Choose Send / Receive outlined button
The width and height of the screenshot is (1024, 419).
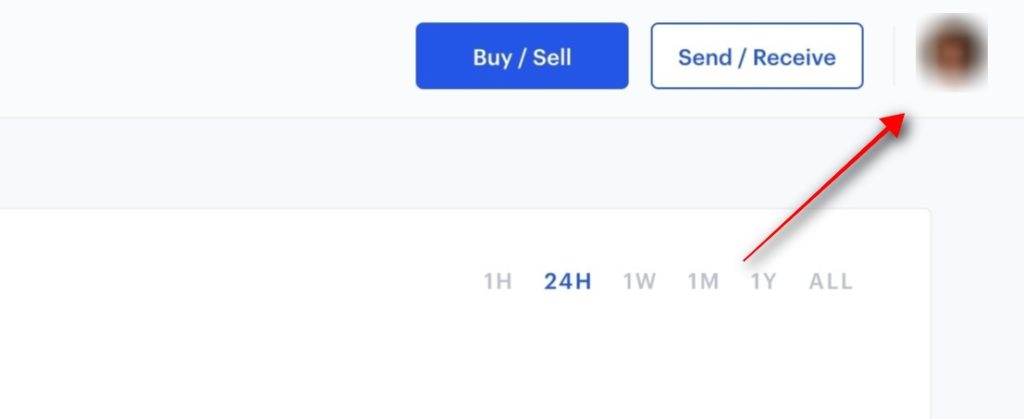click(x=757, y=56)
